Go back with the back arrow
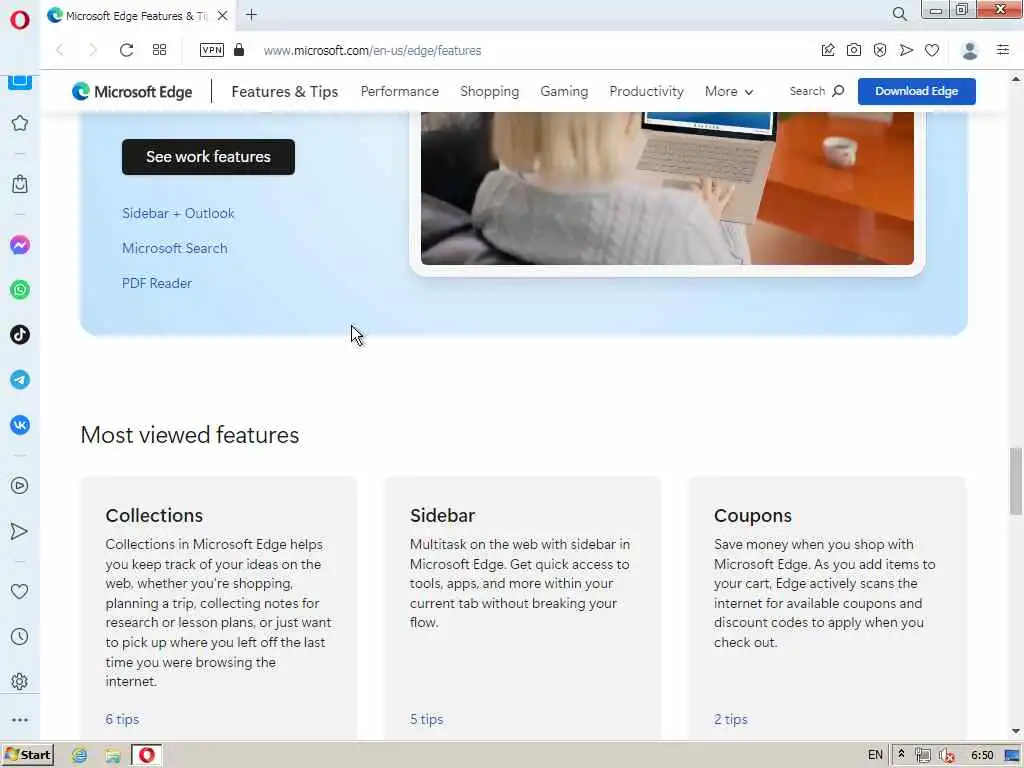Screen dimensions: 1024x768 point(60,50)
